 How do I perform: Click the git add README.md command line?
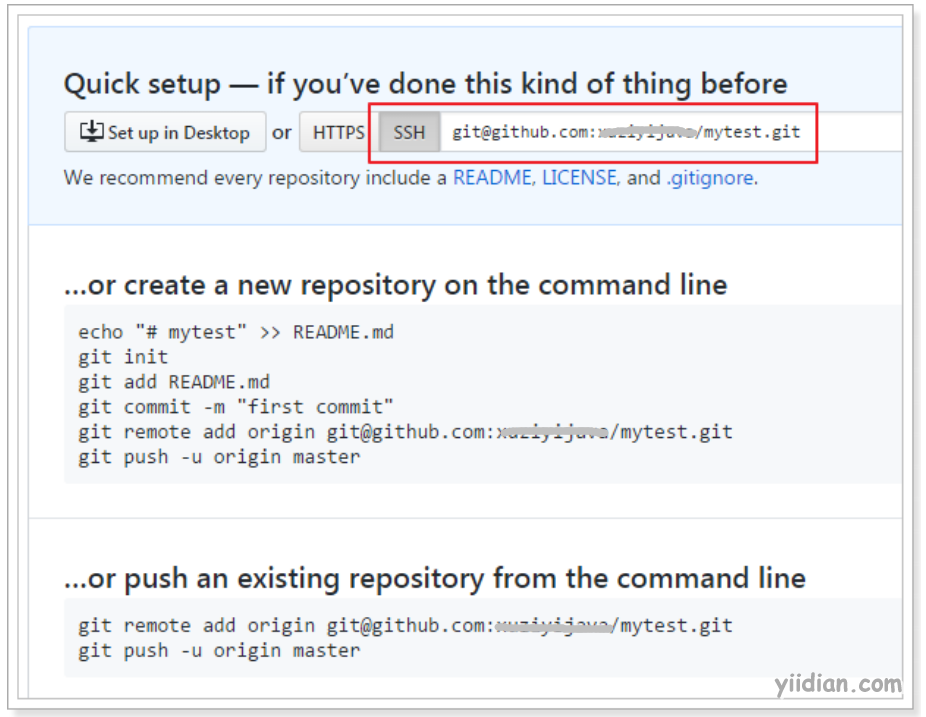point(174,382)
